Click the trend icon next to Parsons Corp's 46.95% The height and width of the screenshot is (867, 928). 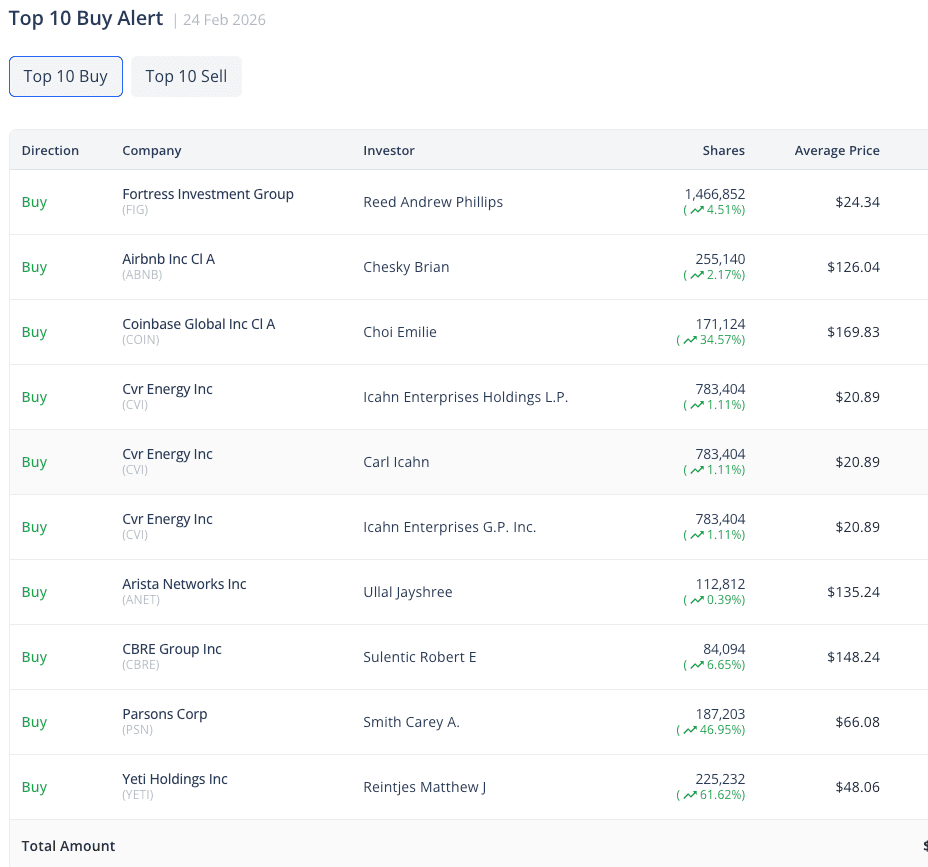tap(688, 730)
